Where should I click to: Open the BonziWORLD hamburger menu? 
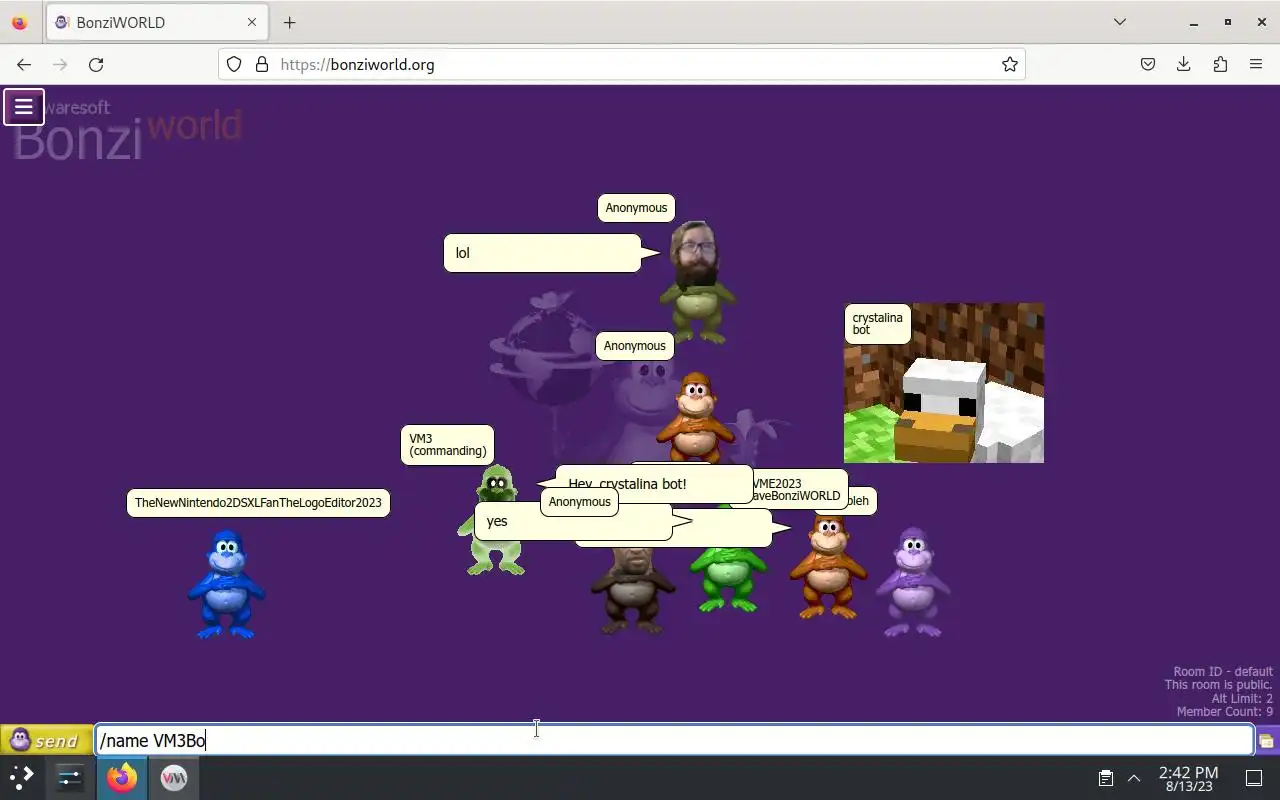click(24, 106)
